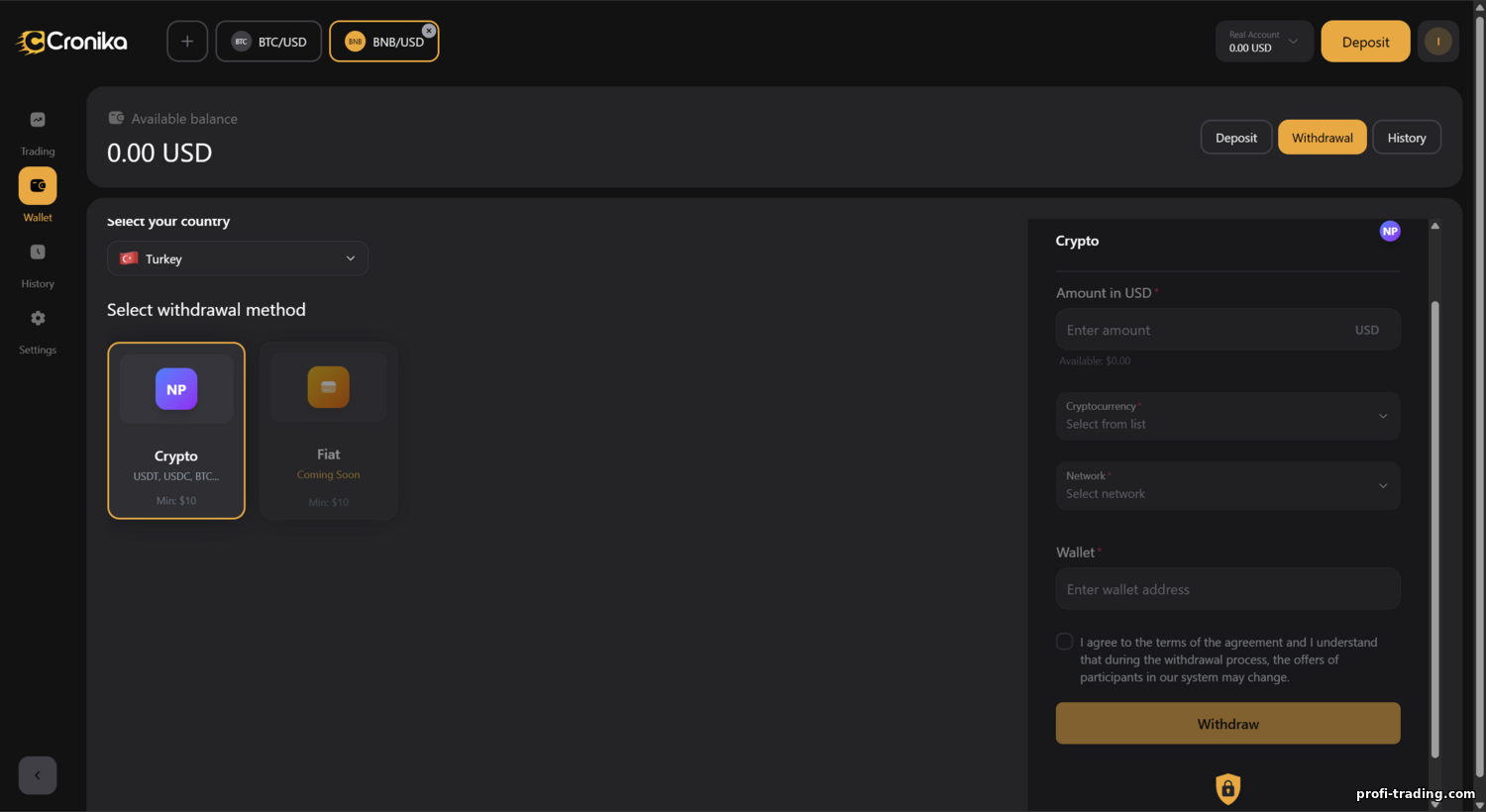Screen dimensions: 1486x812
Task: Open the Turkey country dropdown
Action: tap(238, 258)
